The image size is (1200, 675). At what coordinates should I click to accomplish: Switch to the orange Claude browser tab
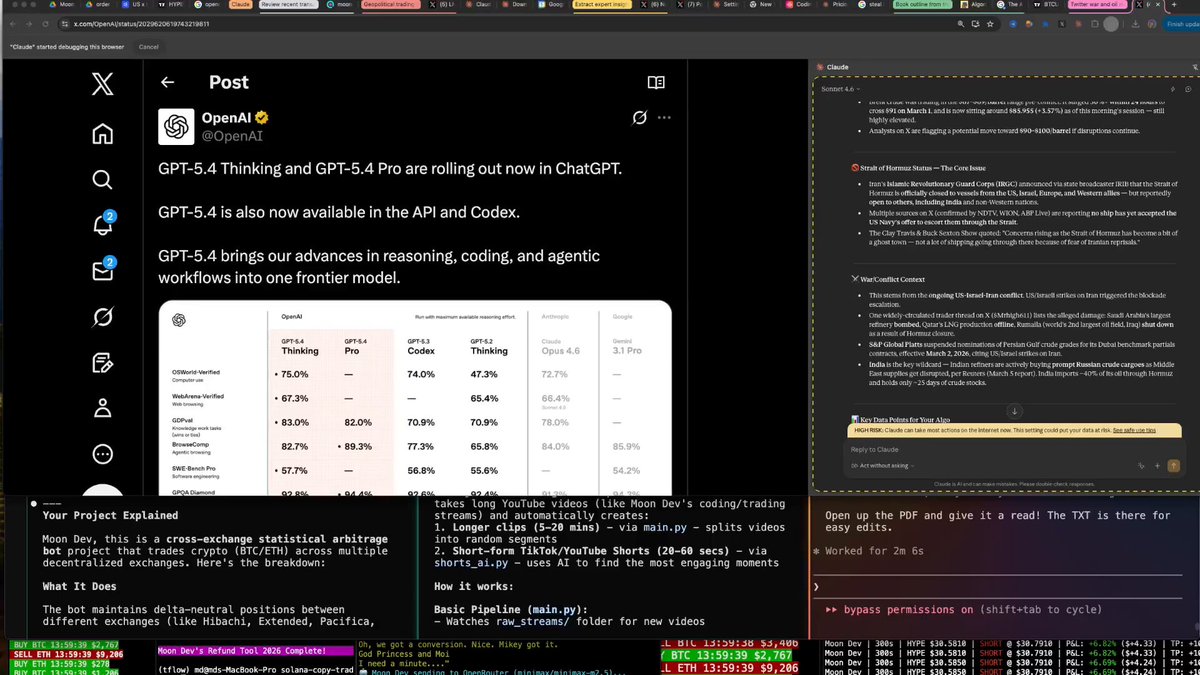(x=240, y=5)
